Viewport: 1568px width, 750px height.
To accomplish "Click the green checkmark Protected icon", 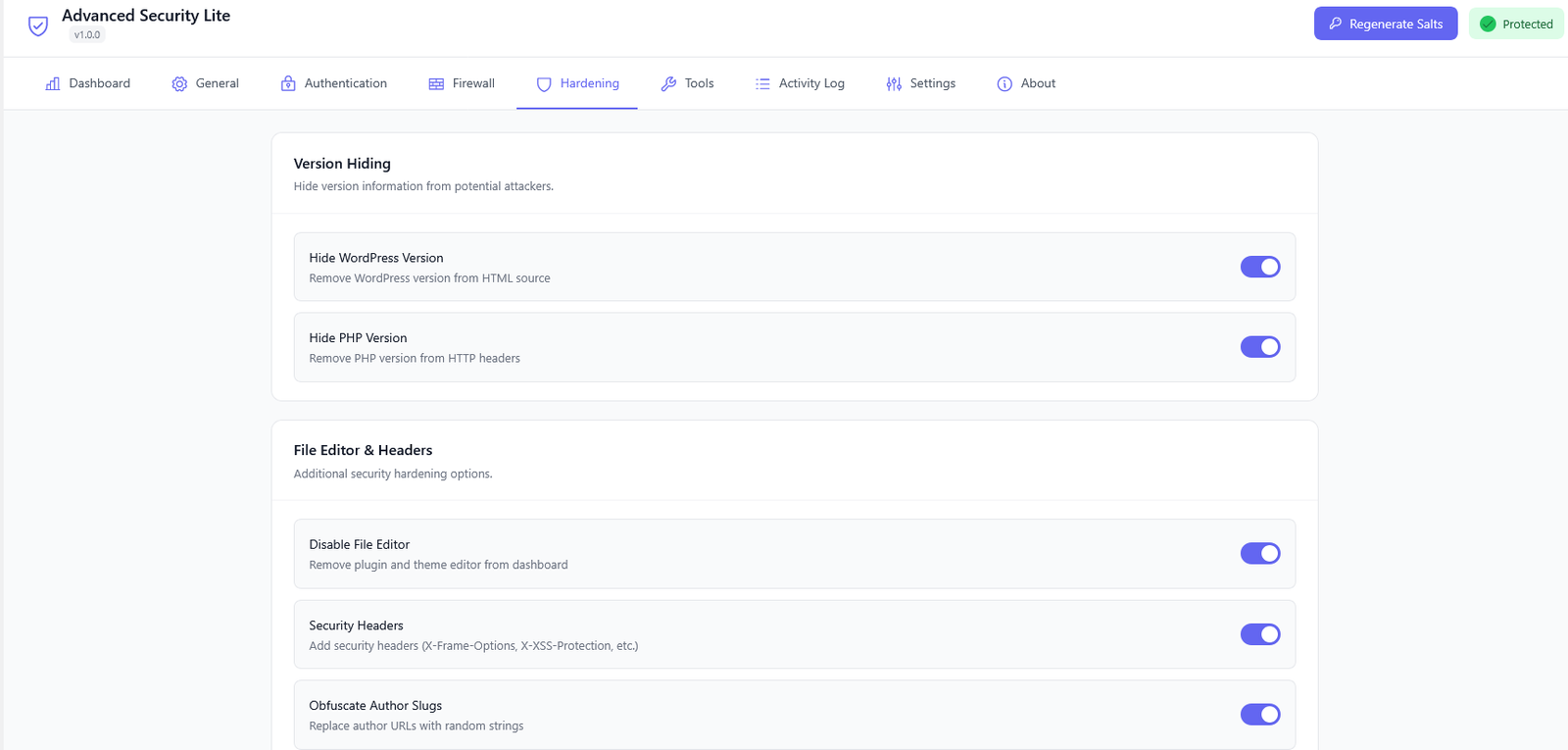I will click(x=1488, y=25).
